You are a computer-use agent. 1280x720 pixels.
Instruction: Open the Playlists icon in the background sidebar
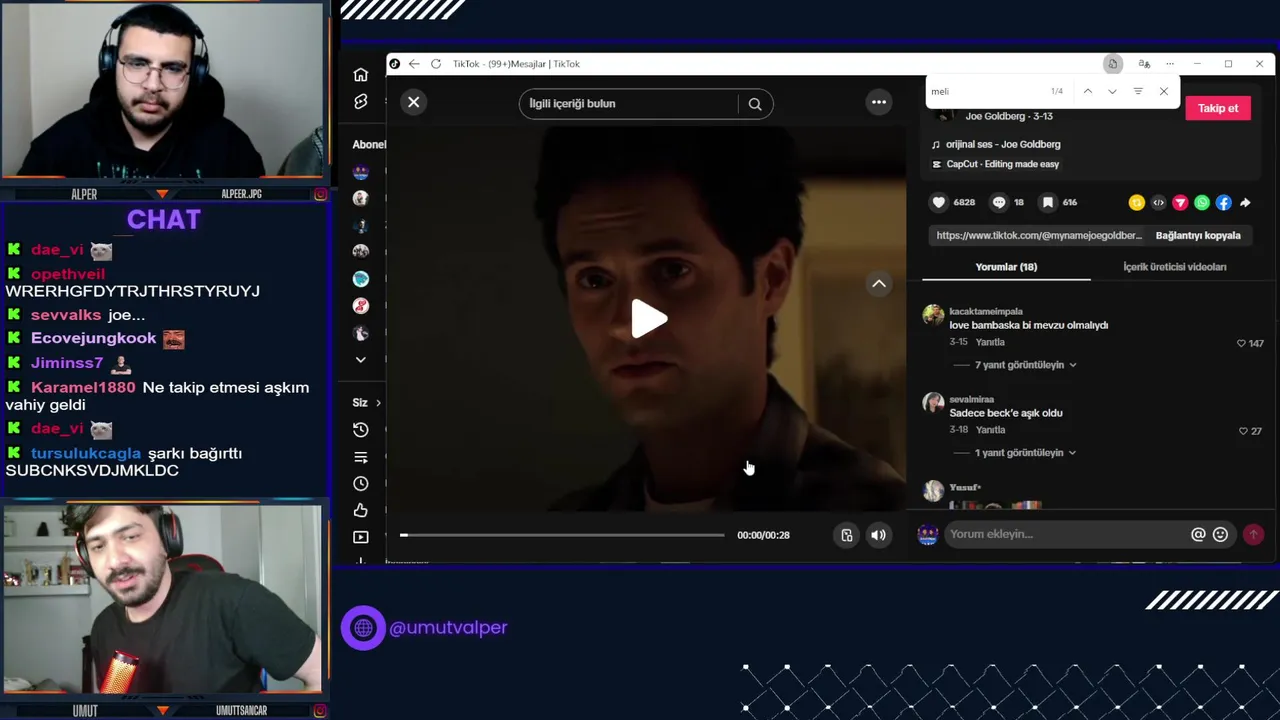pyautogui.click(x=361, y=457)
